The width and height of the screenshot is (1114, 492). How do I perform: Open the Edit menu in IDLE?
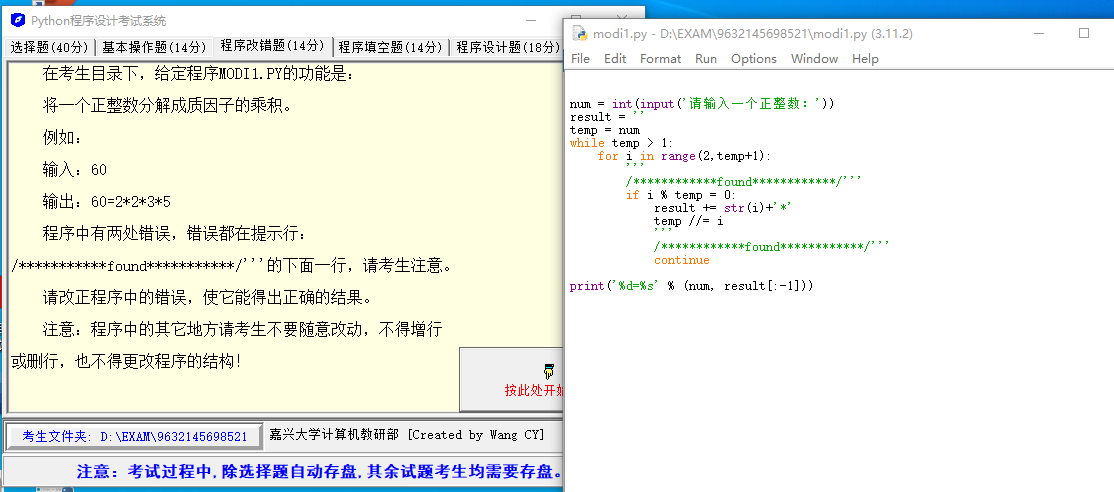point(615,59)
